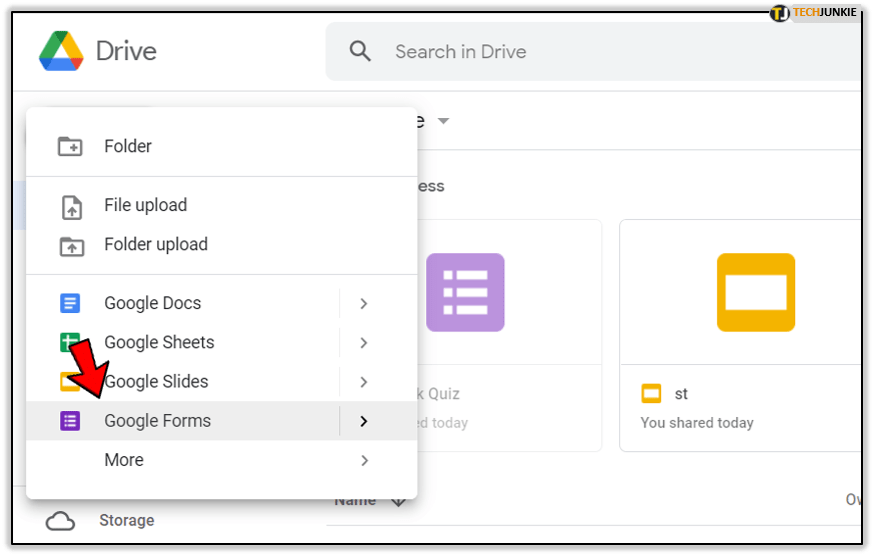Click the Storage cloud icon

[x=61, y=520]
